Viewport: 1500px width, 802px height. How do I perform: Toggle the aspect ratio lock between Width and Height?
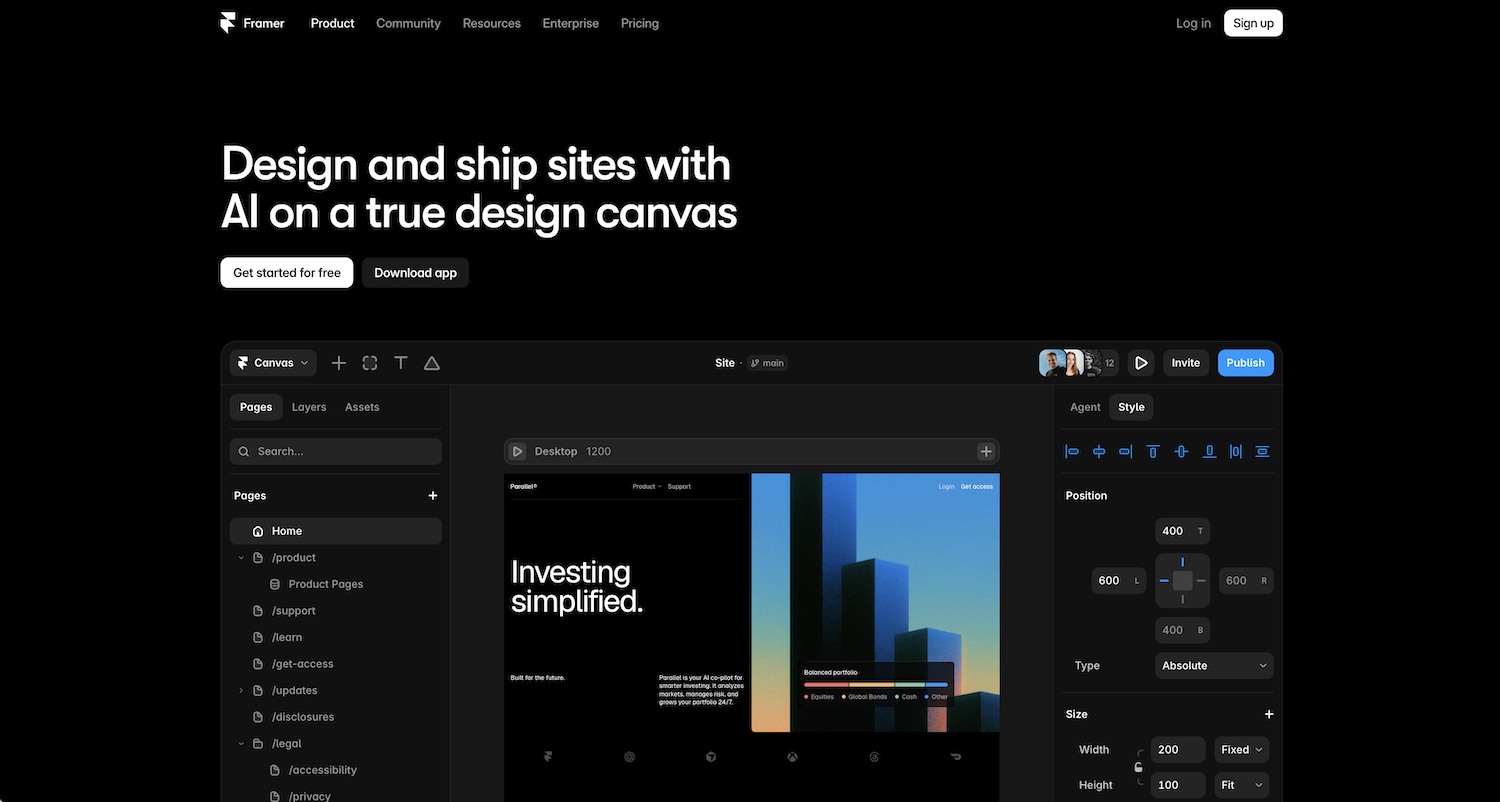pos(1138,767)
